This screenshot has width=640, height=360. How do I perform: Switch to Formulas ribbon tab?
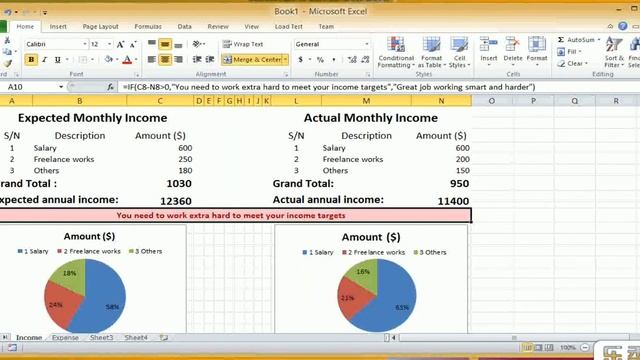tap(148, 27)
